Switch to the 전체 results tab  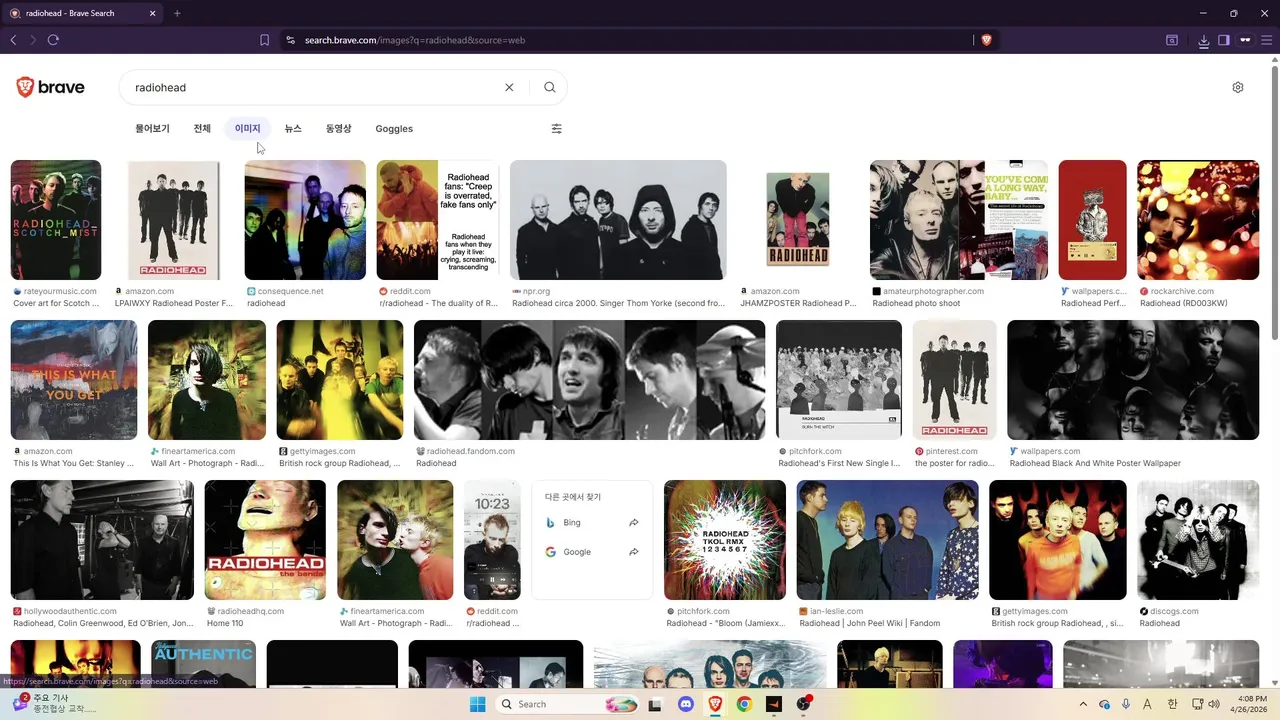pyautogui.click(x=202, y=129)
